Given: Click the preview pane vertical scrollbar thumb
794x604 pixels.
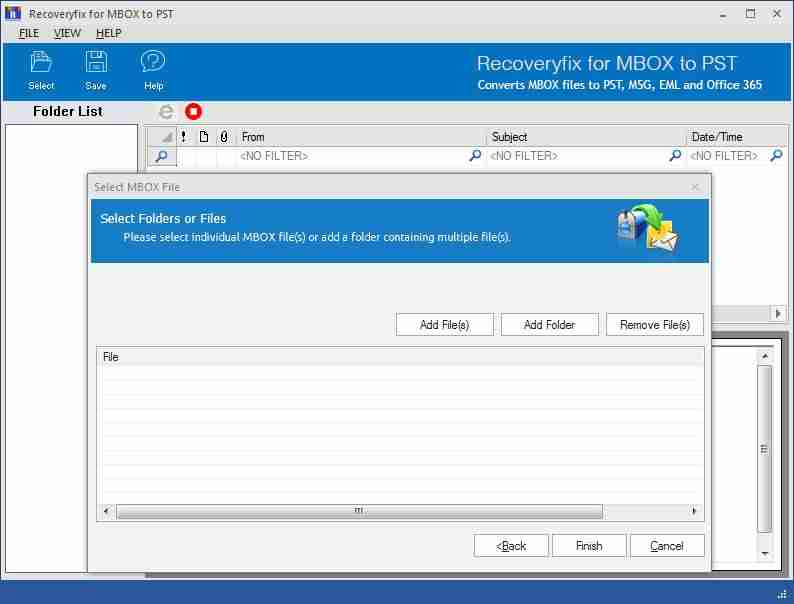Looking at the screenshot, I should (x=764, y=449).
